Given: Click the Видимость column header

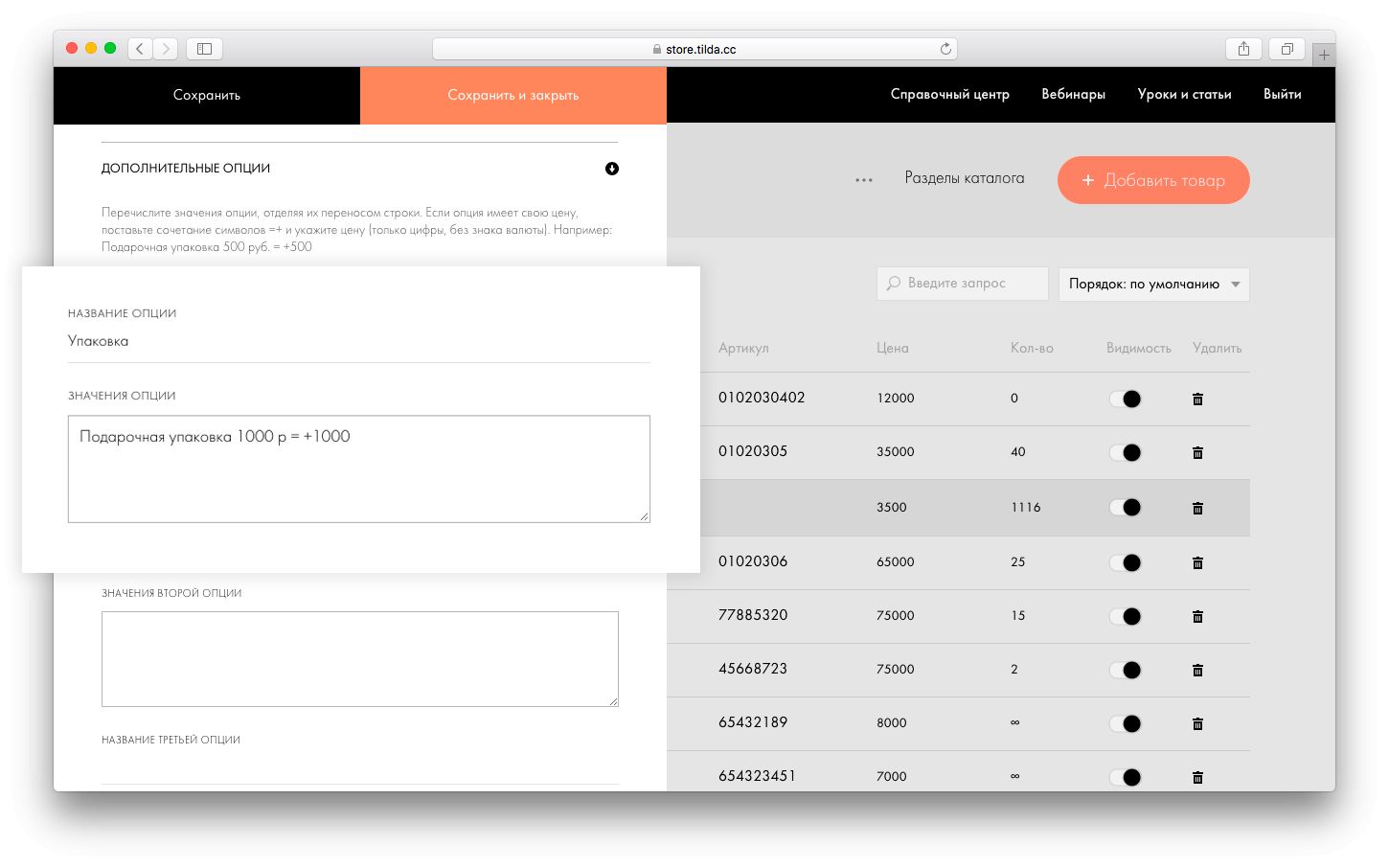Looking at the screenshot, I should (1139, 348).
